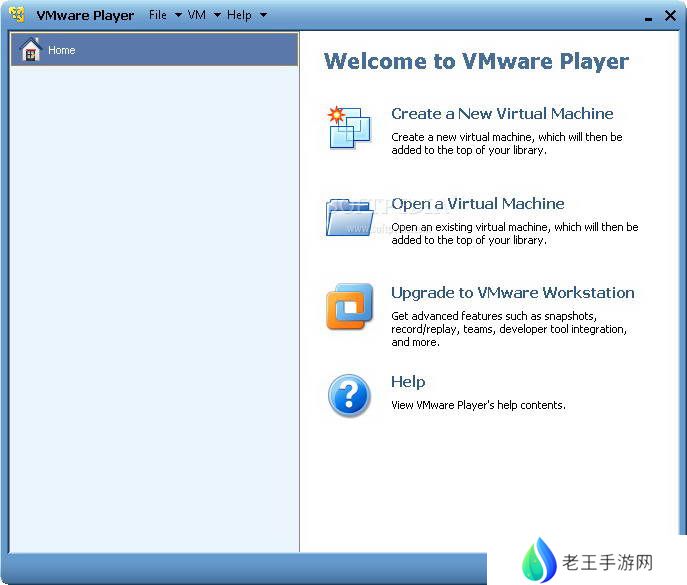
Task: Click the VMware Player logo icon in title bar
Action: [17, 15]
